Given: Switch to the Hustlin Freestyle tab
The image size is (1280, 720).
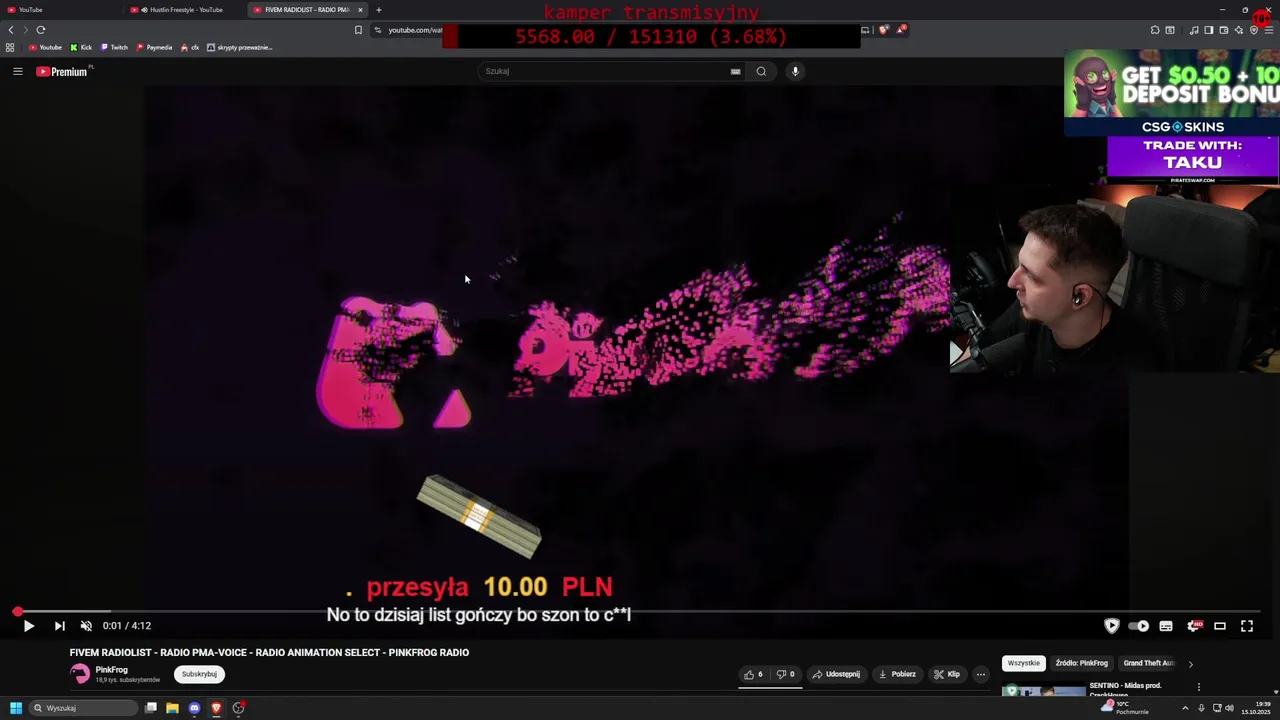Looking at the screenshot, I should [185, 10].
